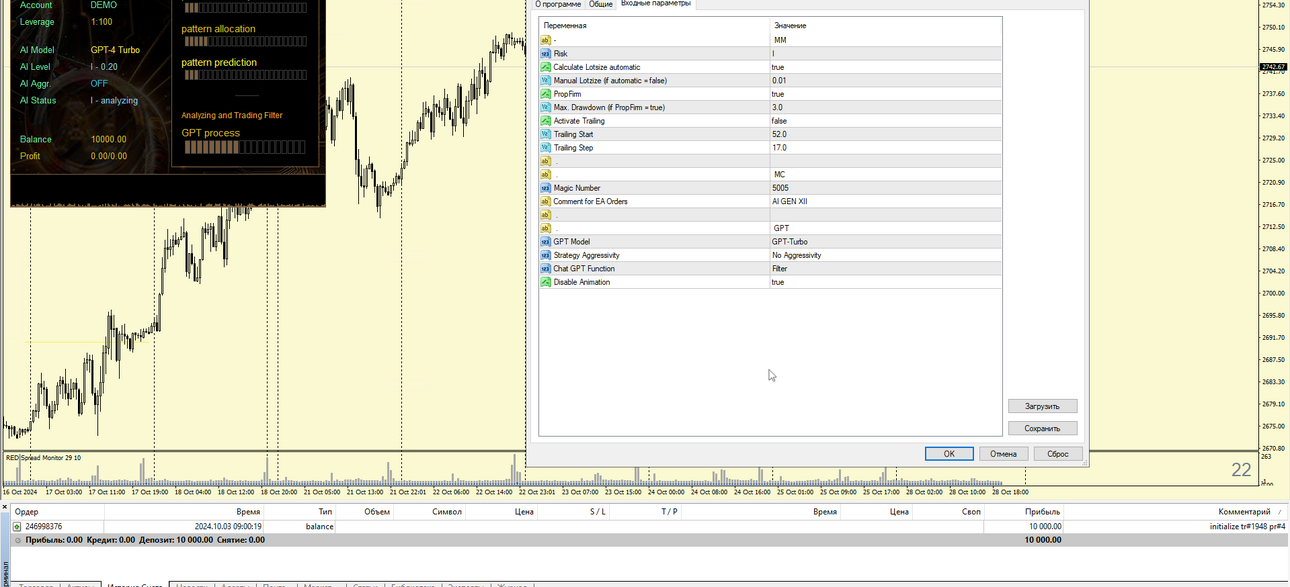Click the Сохранить button
The width and height of the screenshot is (1290, 587).
[1043, 428]
